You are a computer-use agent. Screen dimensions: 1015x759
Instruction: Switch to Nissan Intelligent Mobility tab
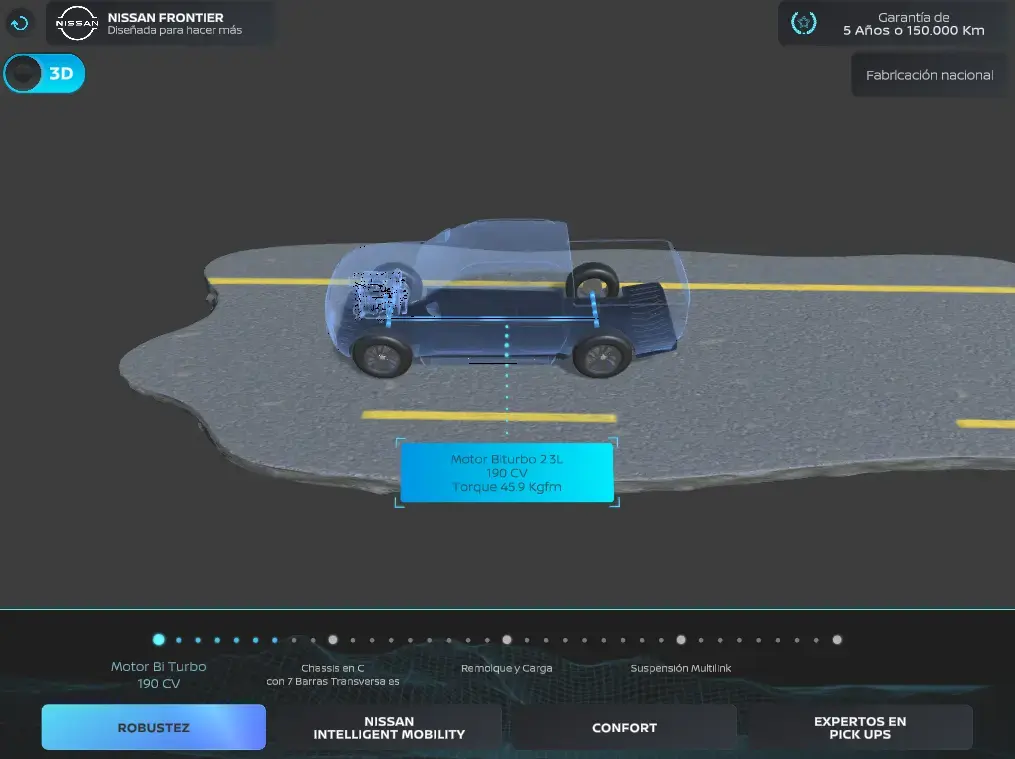tap(389, 727)
